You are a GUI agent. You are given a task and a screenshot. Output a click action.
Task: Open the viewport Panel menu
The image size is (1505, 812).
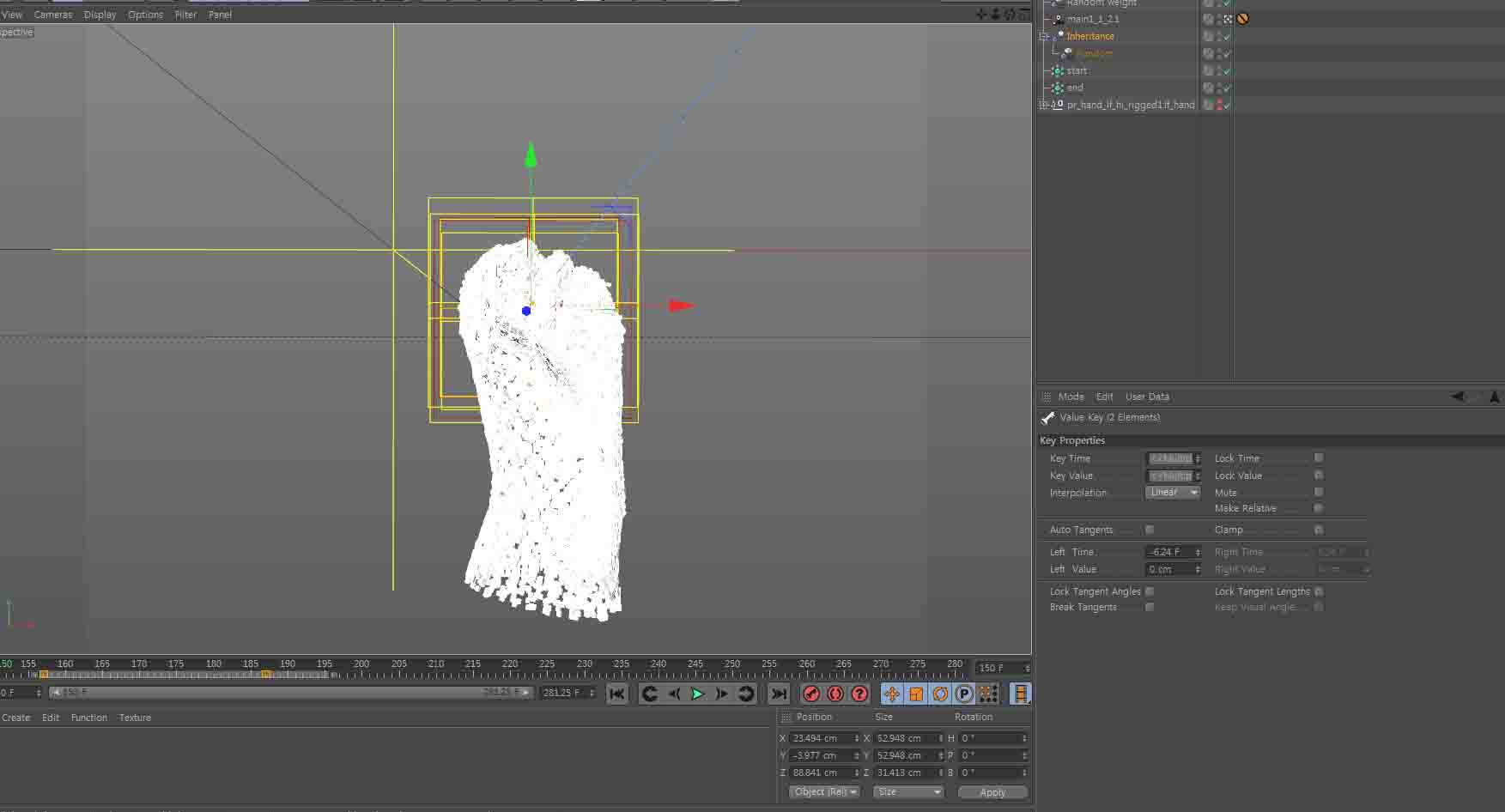coord(220,15)
